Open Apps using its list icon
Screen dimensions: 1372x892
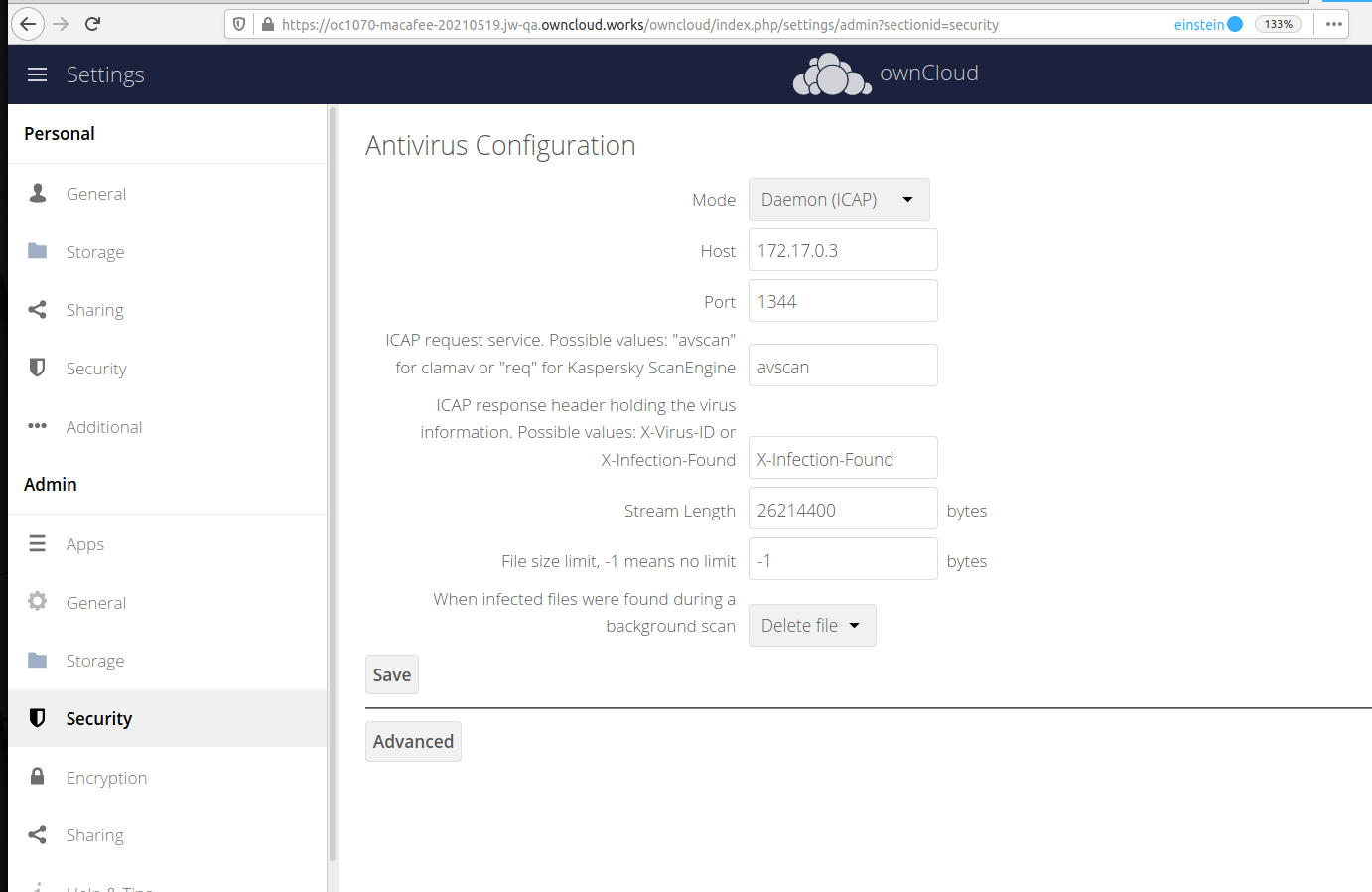tap(37, 543)
